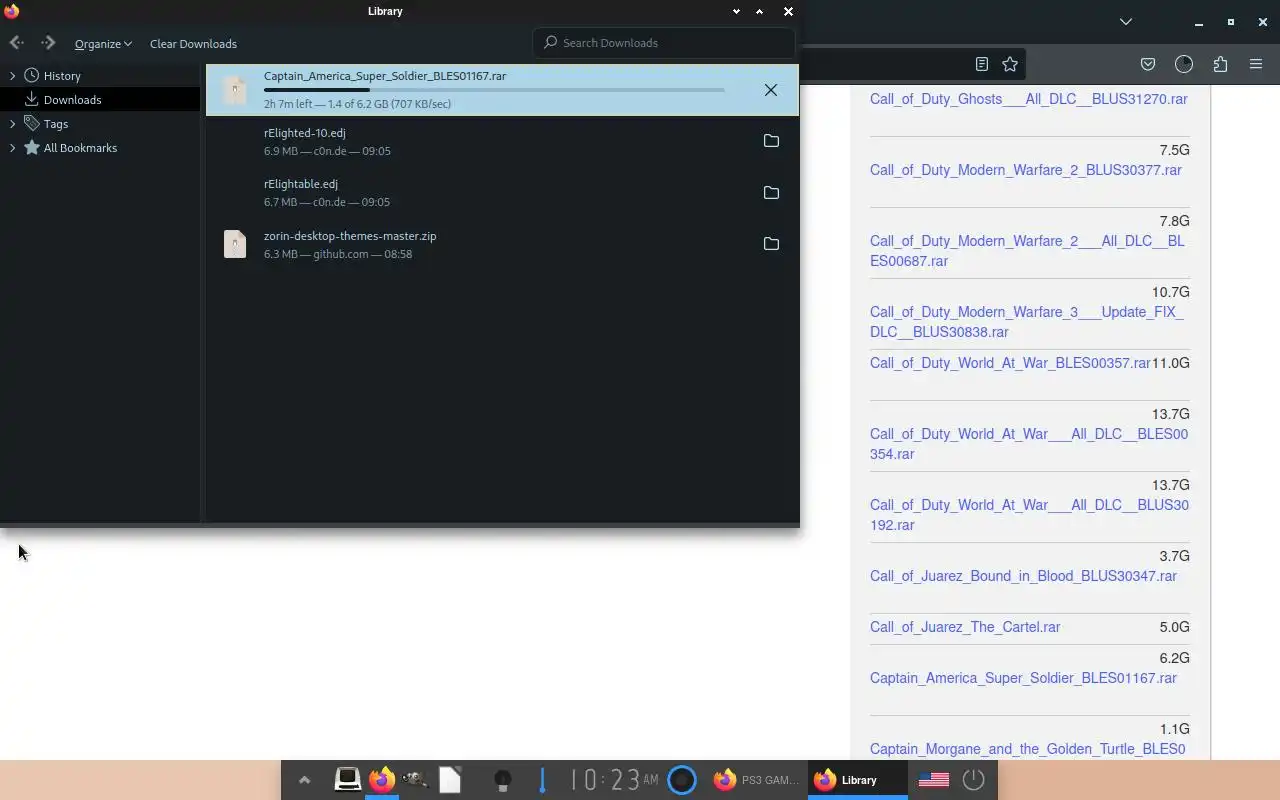Bookmark this page with the star icon

(1010, 64)
